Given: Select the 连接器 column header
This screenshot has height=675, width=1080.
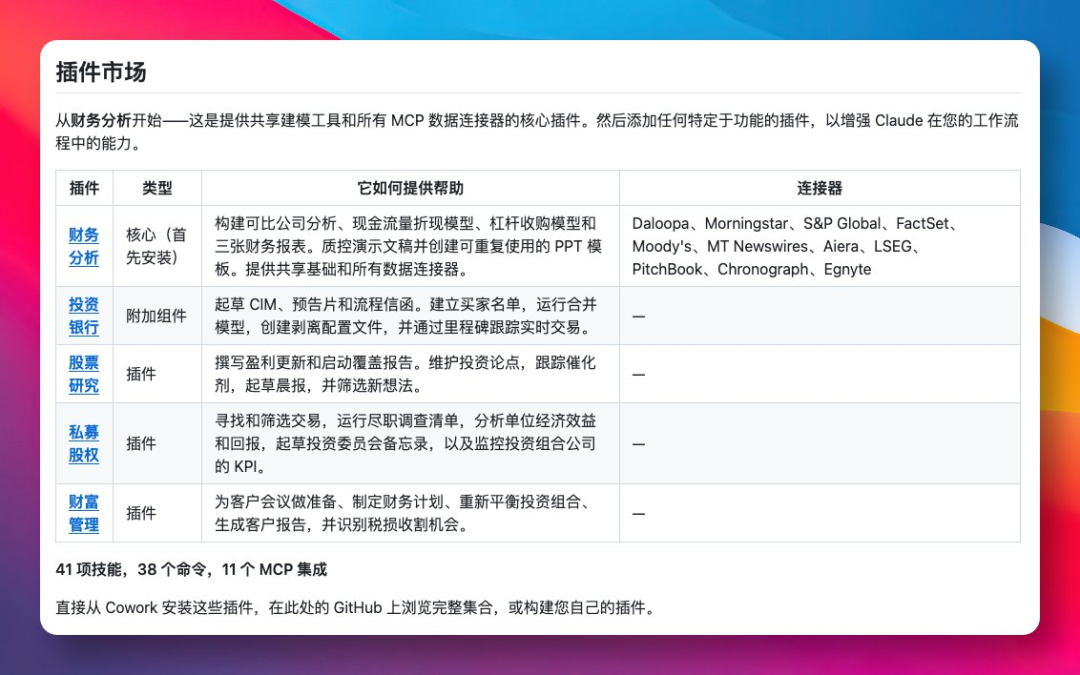Looking at the screenshot, I should point(820,188).
